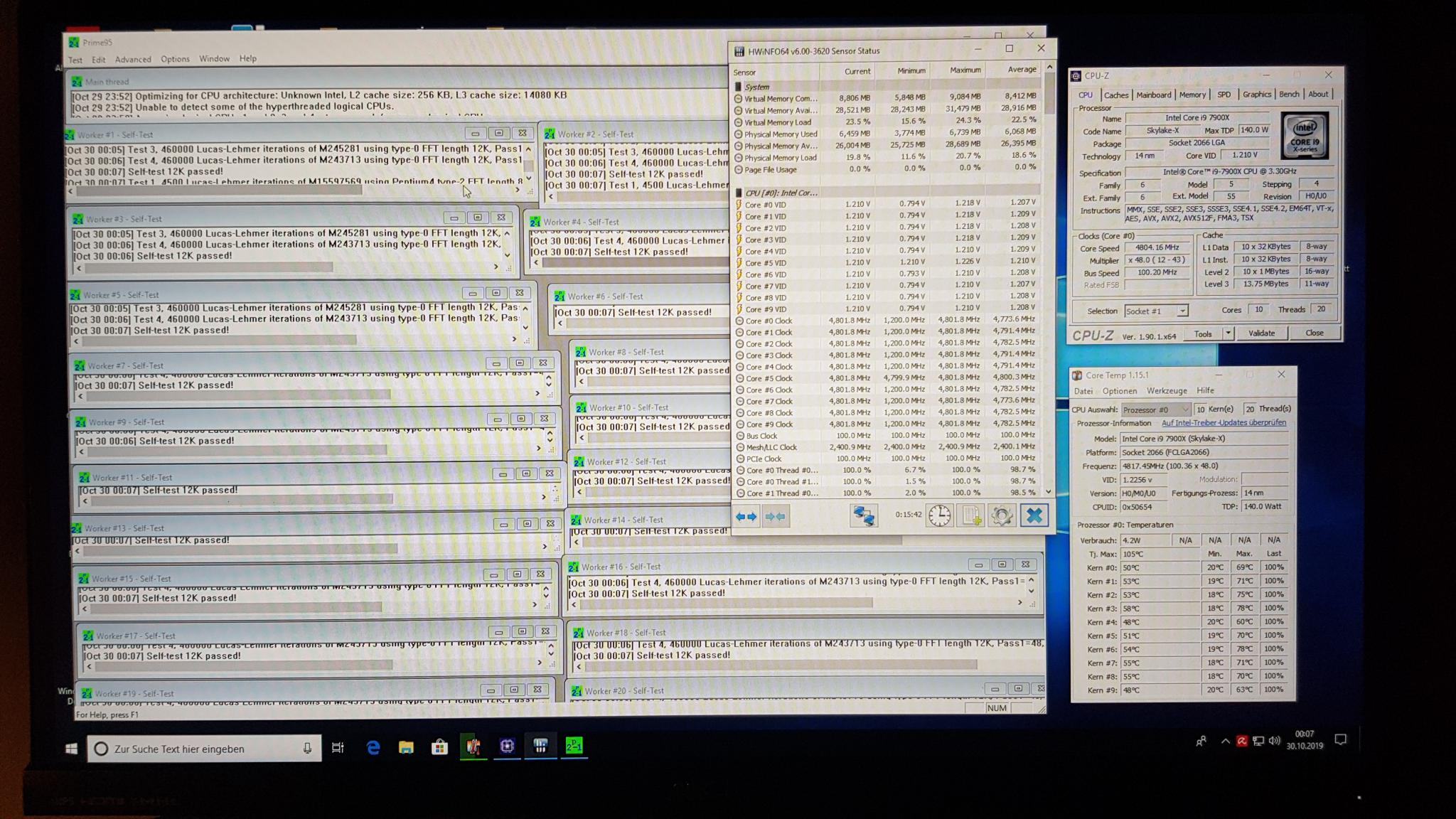Show hidden system tray icons
1456x819 pixels.
1226,742
